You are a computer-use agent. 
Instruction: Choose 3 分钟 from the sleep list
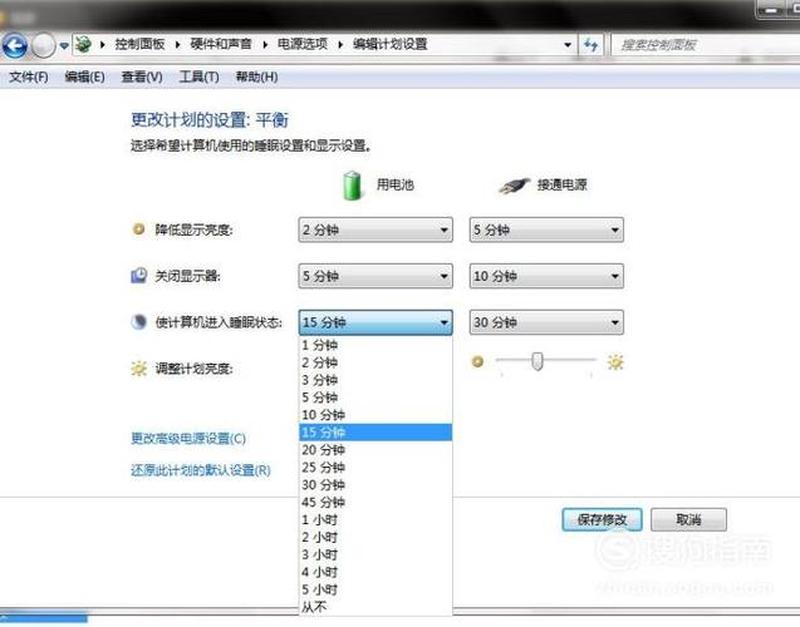tap(376, 380)
